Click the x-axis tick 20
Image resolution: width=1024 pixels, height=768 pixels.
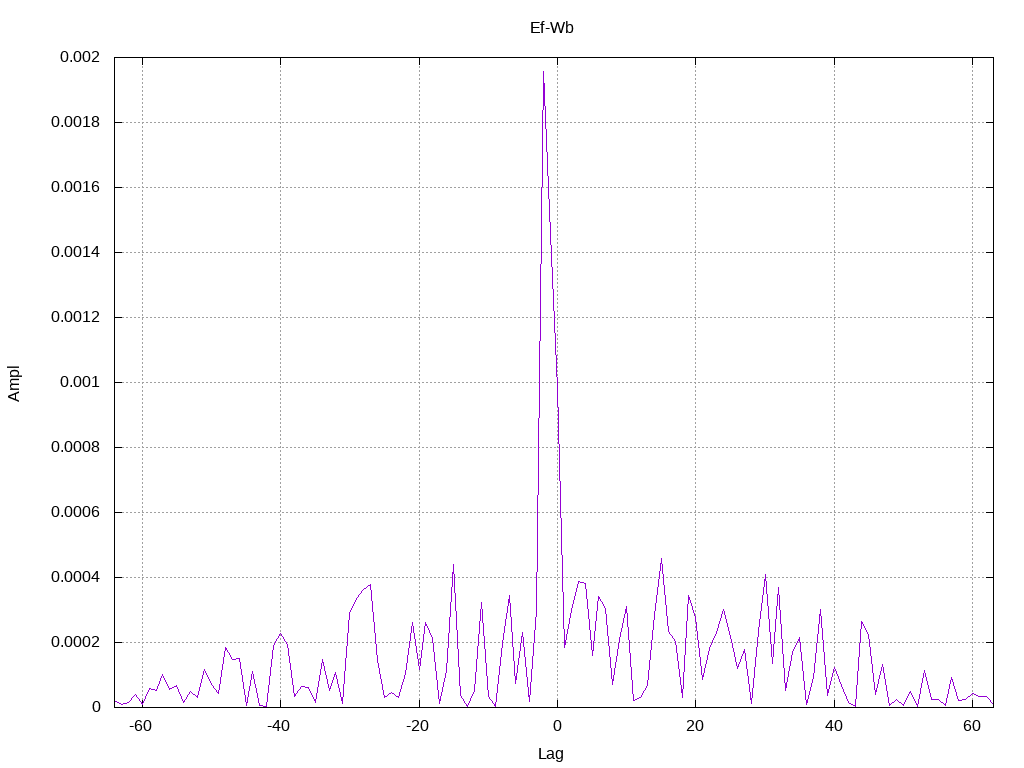click(x=696, y=726)
